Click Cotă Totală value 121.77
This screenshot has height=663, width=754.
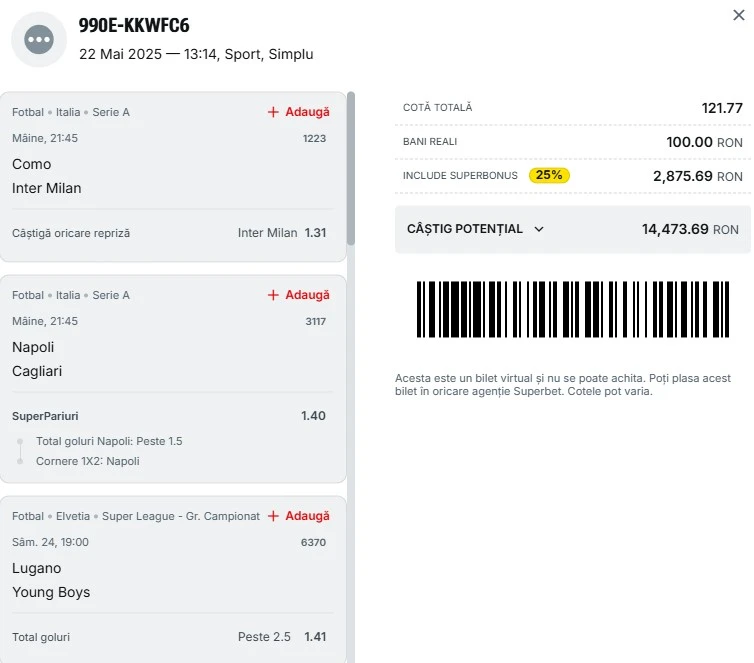(722, 108)
